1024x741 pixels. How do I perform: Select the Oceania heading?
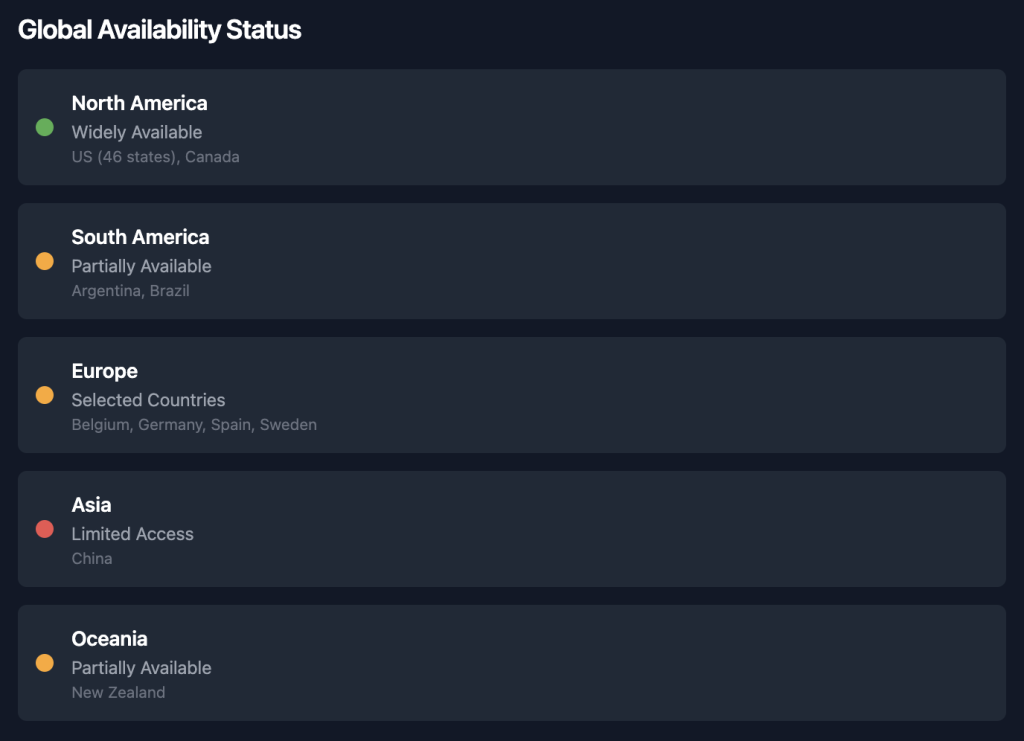click(109, 639)
